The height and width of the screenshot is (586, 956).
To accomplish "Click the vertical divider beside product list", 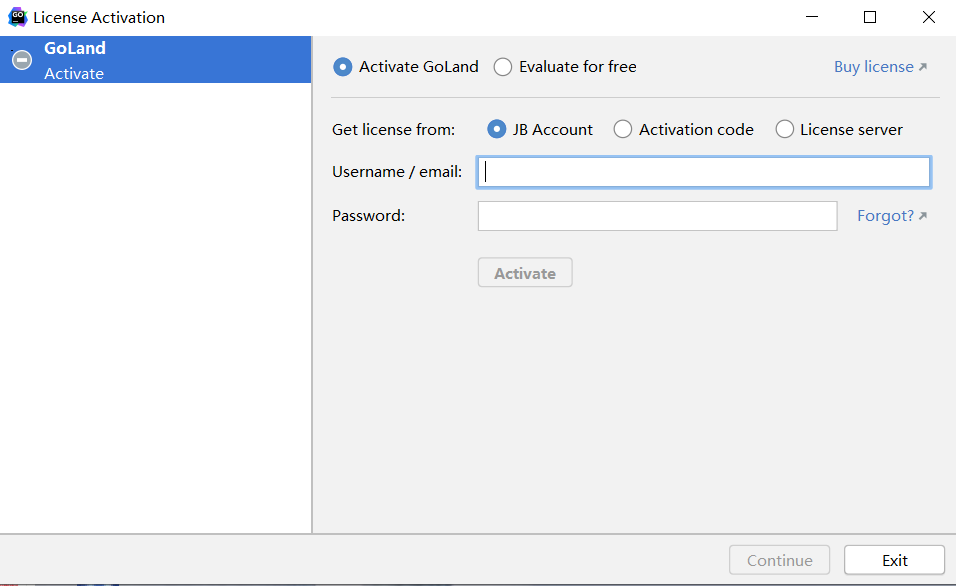I will [x=313, y=300].
